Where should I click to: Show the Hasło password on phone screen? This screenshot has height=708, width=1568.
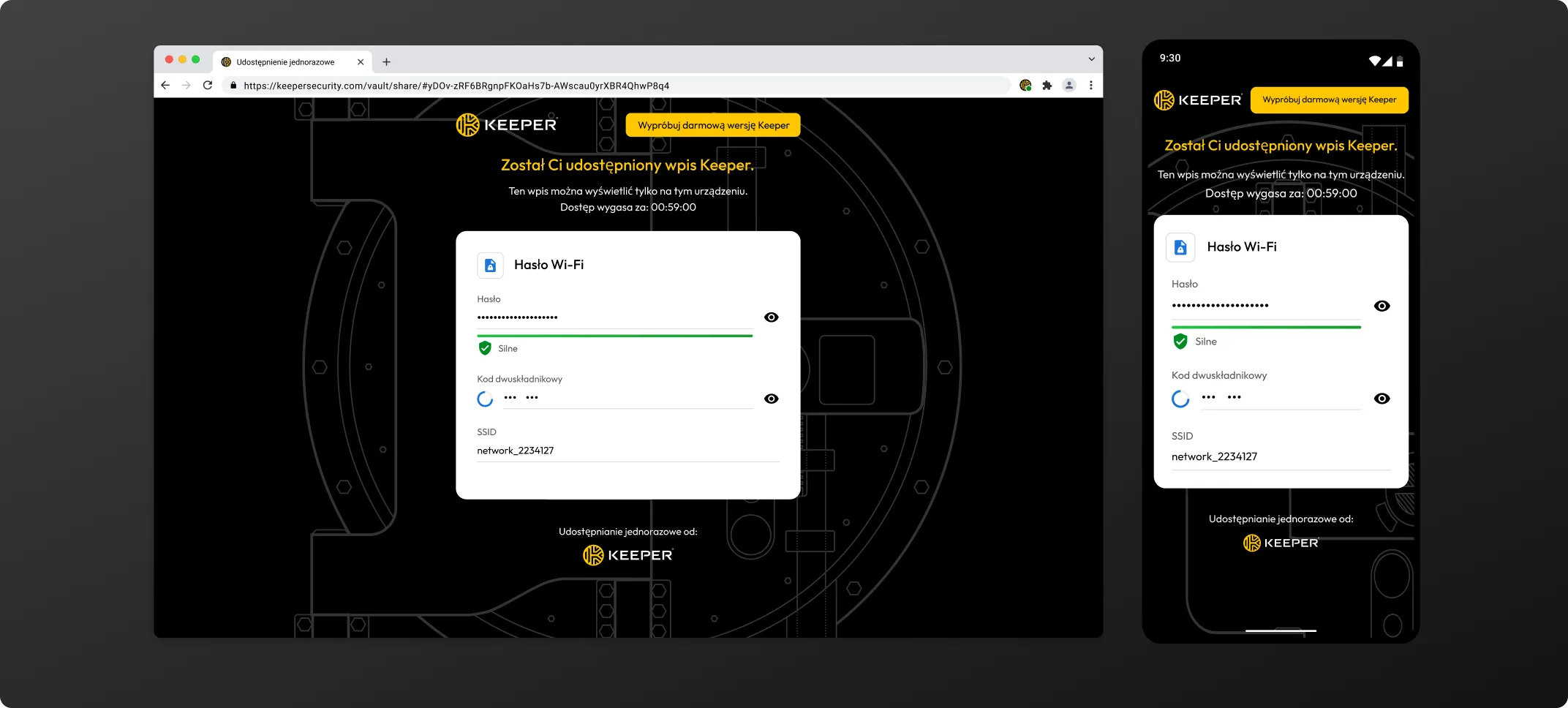(1382, 306)
